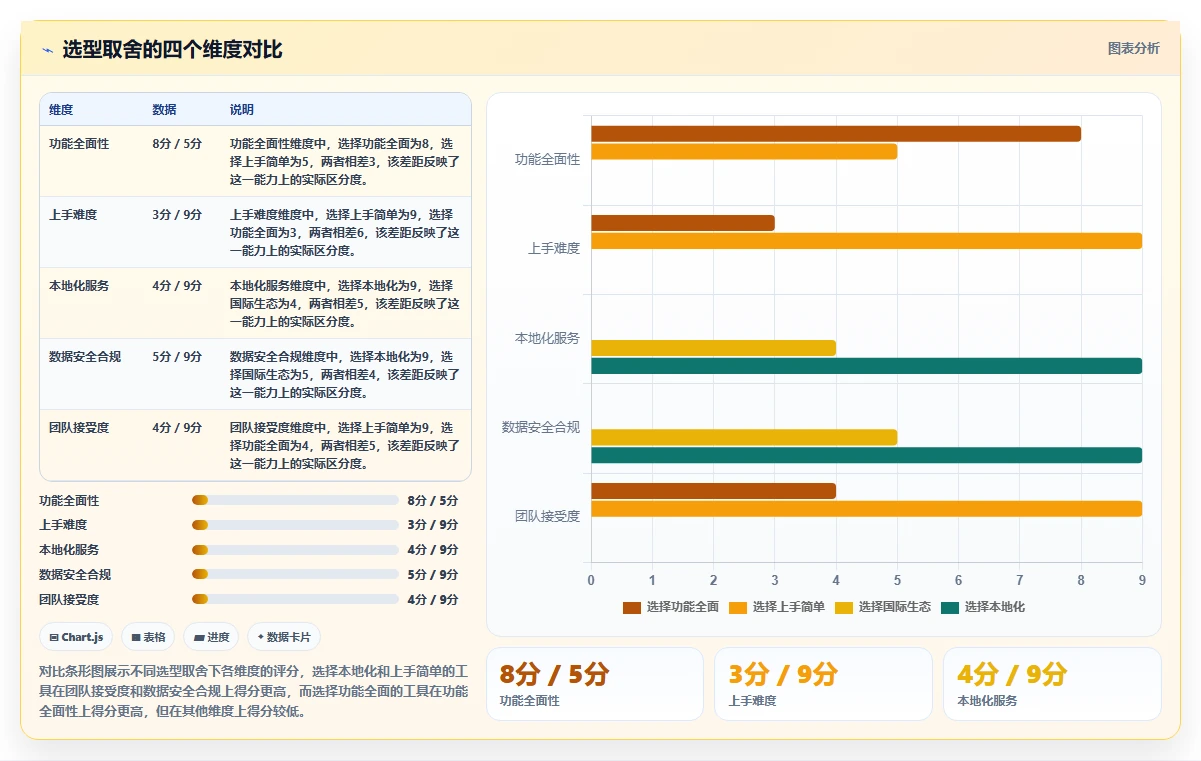Select the 数据安全合规 table row label

point(85,357)
